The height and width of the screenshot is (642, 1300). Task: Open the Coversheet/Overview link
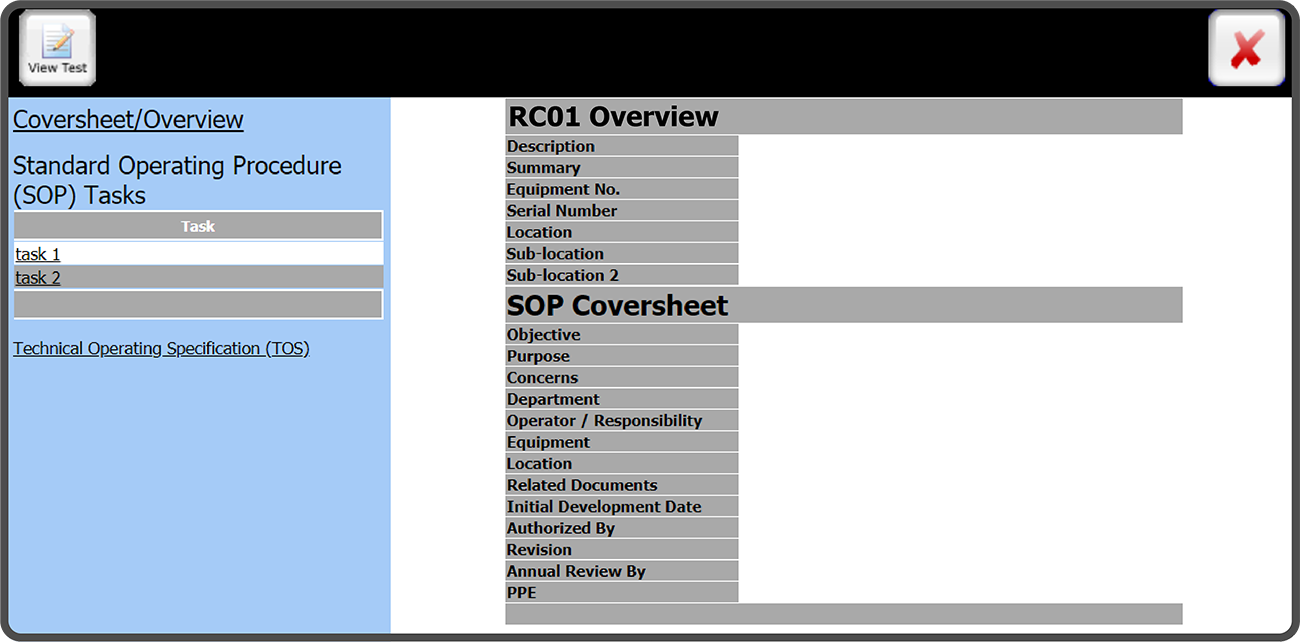[128, 119]
